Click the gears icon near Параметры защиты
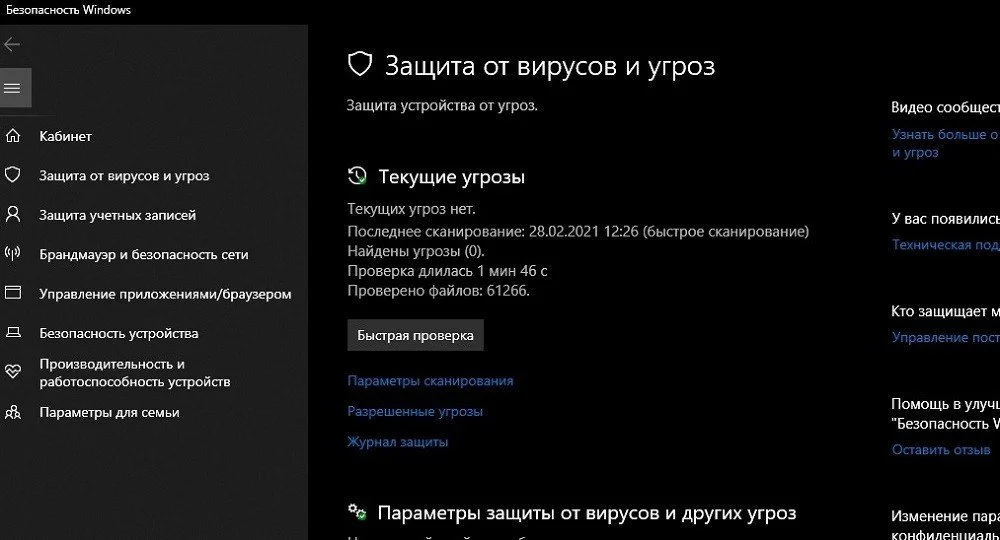This screenshot has height=540, width=1000. point(357,511)
